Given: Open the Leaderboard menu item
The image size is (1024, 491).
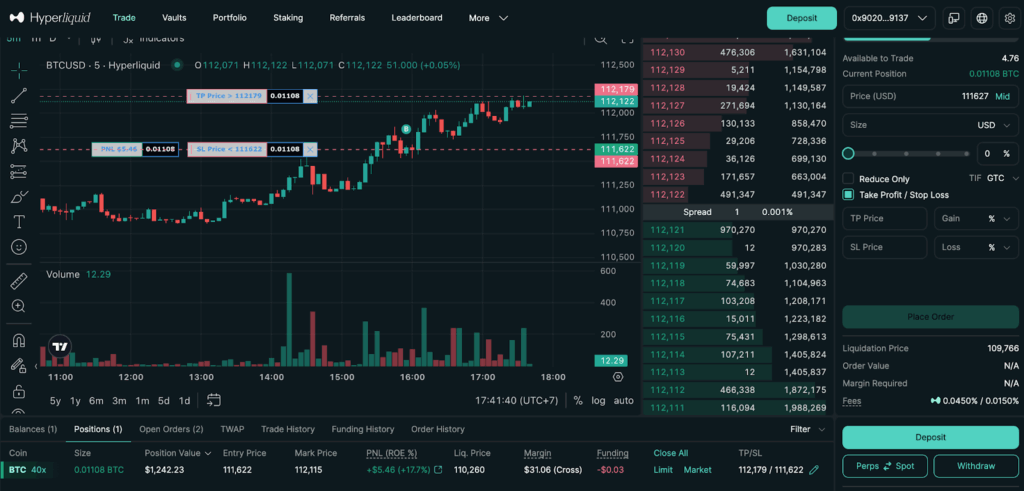Looking at the screenshot, I should 416,18.
